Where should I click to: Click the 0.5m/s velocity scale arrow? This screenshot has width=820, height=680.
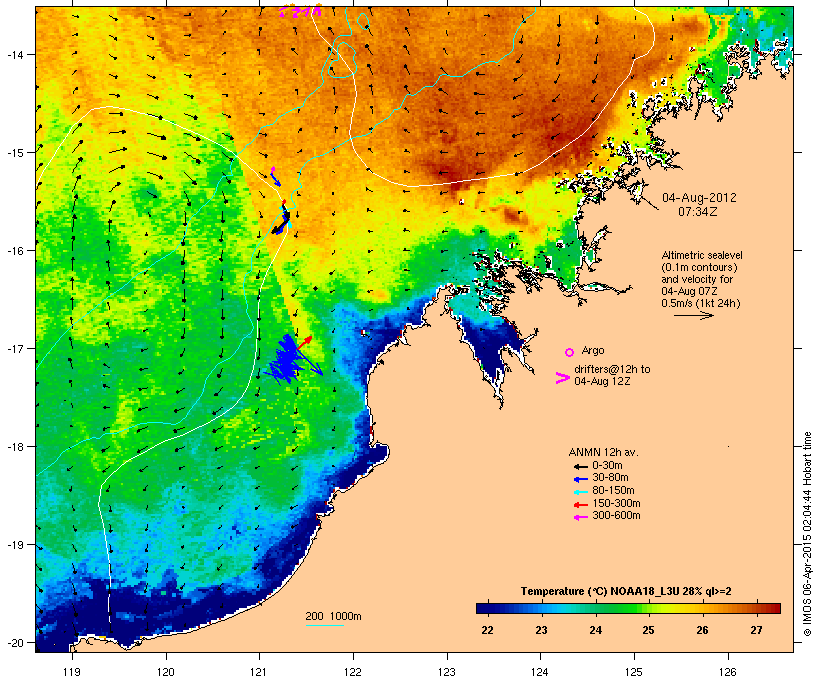(x=693, y=315)
